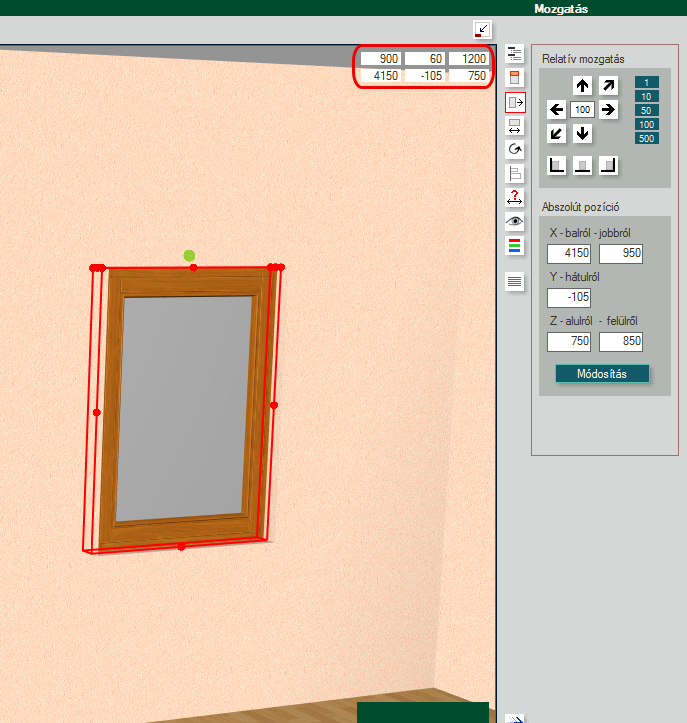The height and width of the screenshot is (723, 687).
Task: Select the 50 step size option
Action: tap(646, 111)
